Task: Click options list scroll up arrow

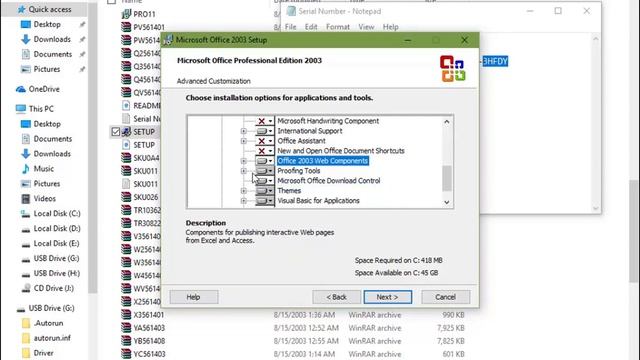Action: 447,122
